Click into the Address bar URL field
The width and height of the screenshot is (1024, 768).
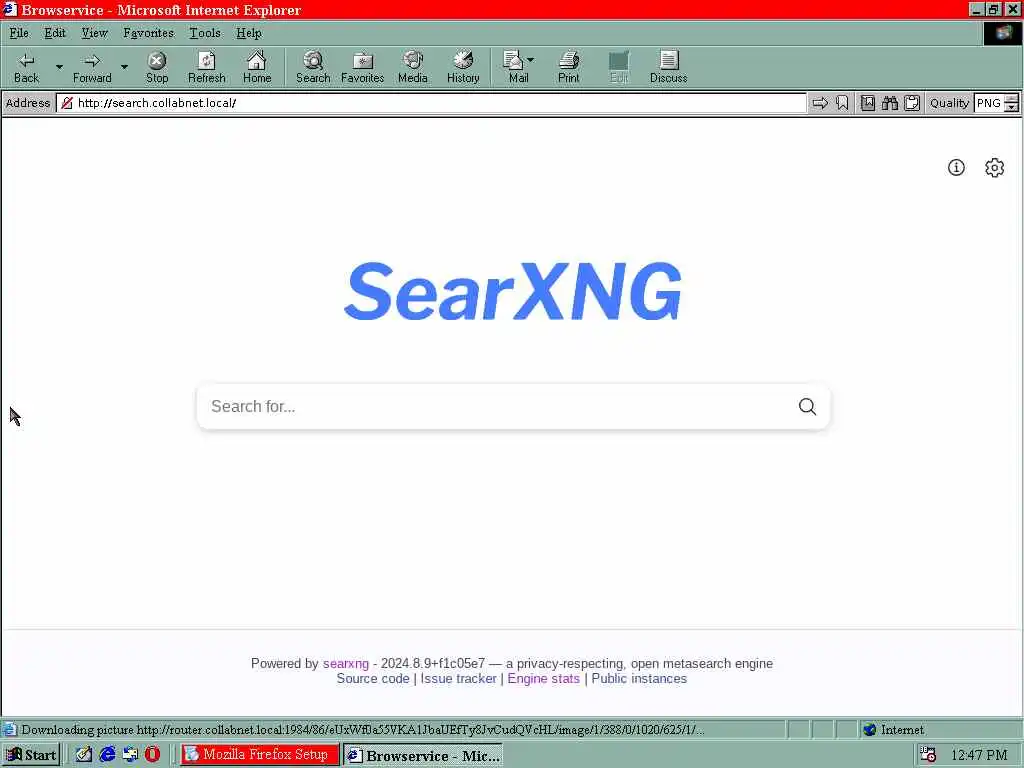(x=432, y=103)
